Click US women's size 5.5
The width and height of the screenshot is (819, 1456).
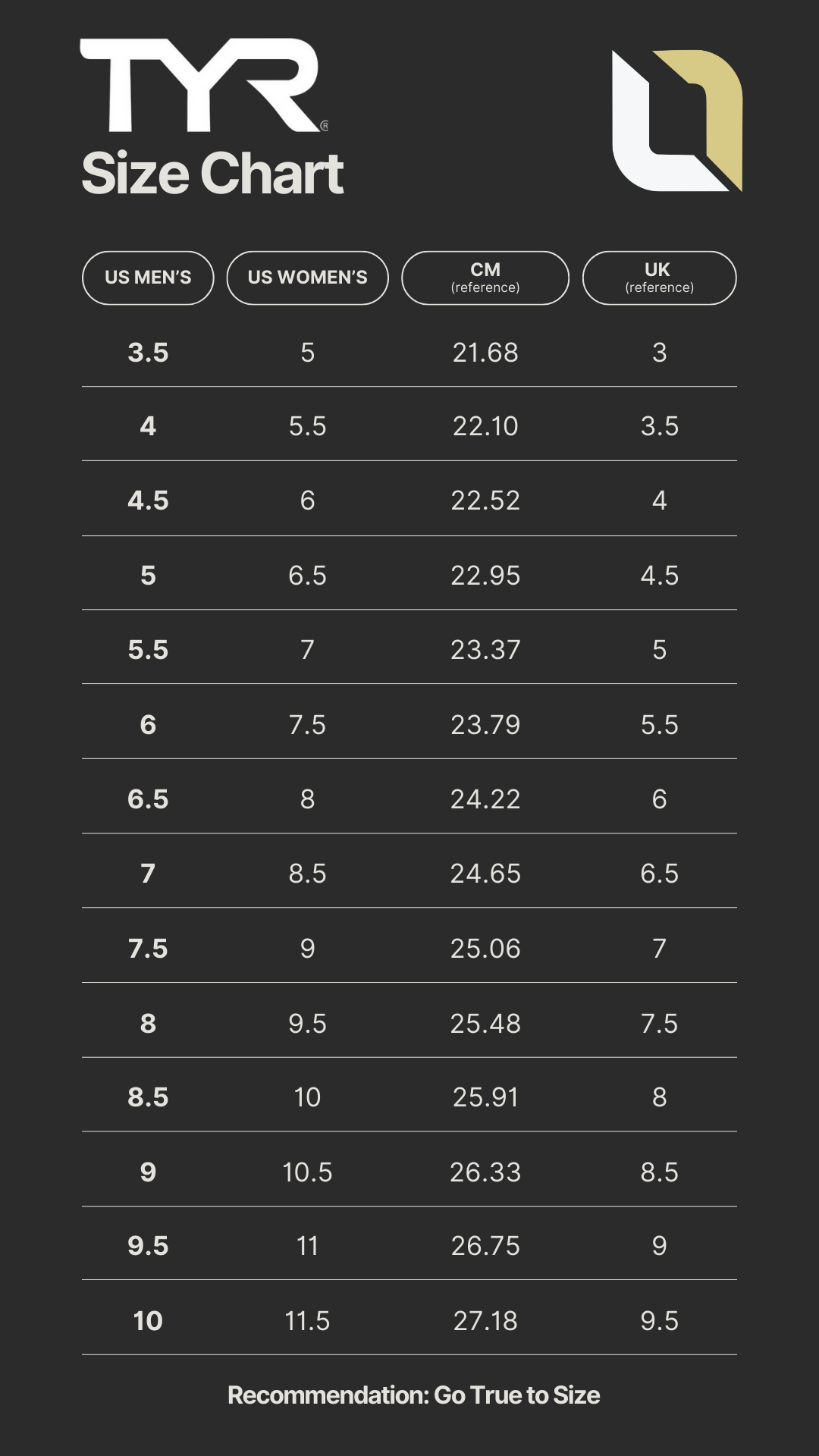pos(307,426)
